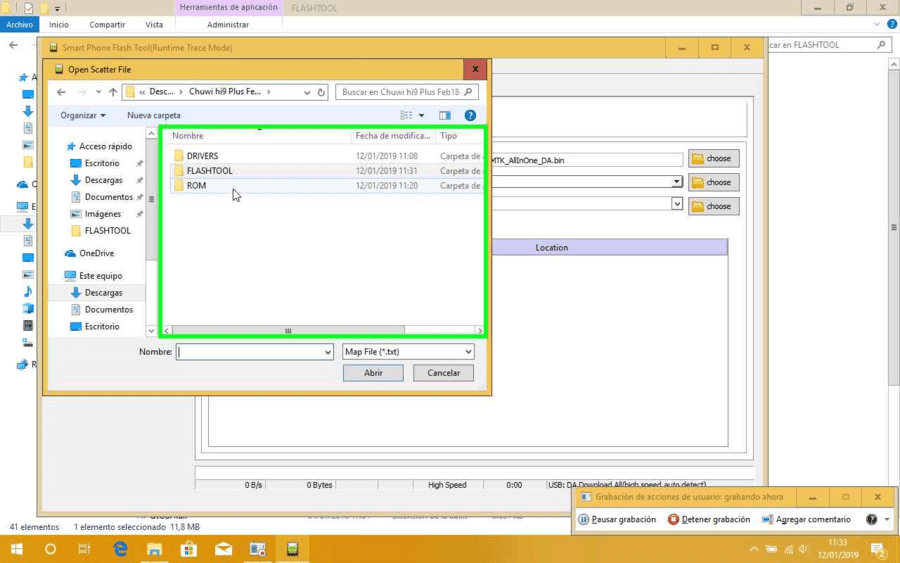Click Pausar grabación in the recorder
900x563 pixels.
[x=617, y=519]
